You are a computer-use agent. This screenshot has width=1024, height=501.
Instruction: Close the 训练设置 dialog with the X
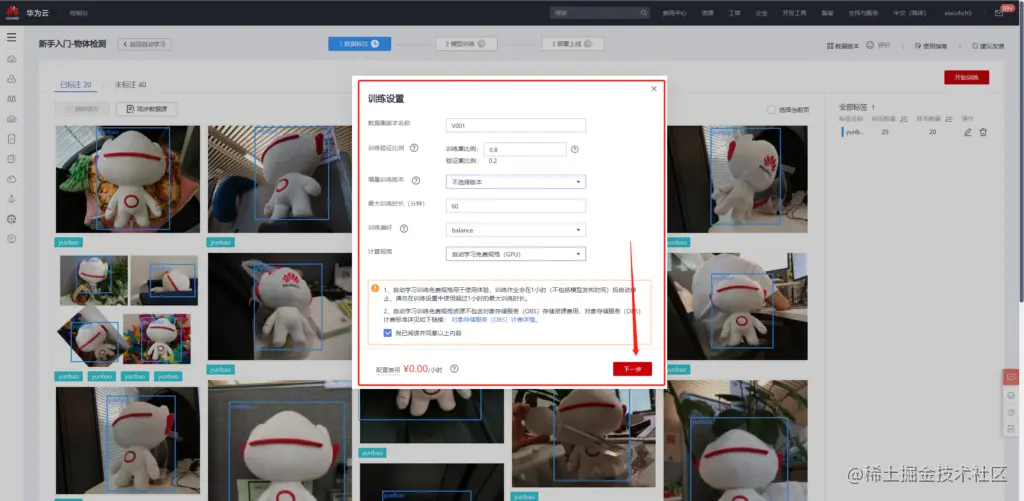pos(654,89)
